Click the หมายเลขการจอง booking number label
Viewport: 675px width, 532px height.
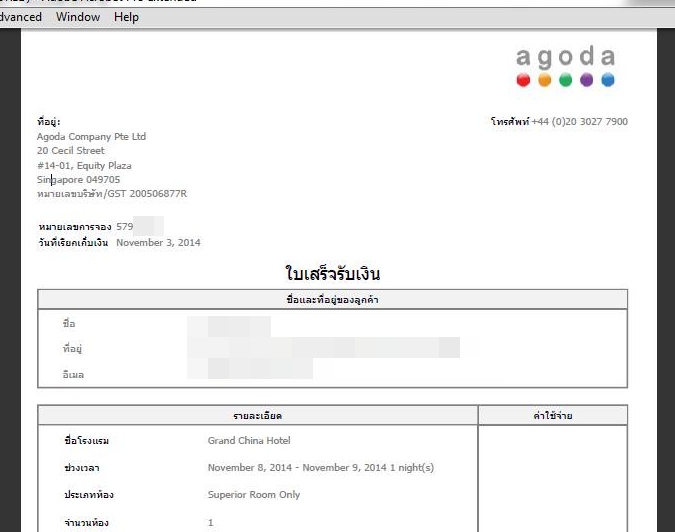click(75, 226)
